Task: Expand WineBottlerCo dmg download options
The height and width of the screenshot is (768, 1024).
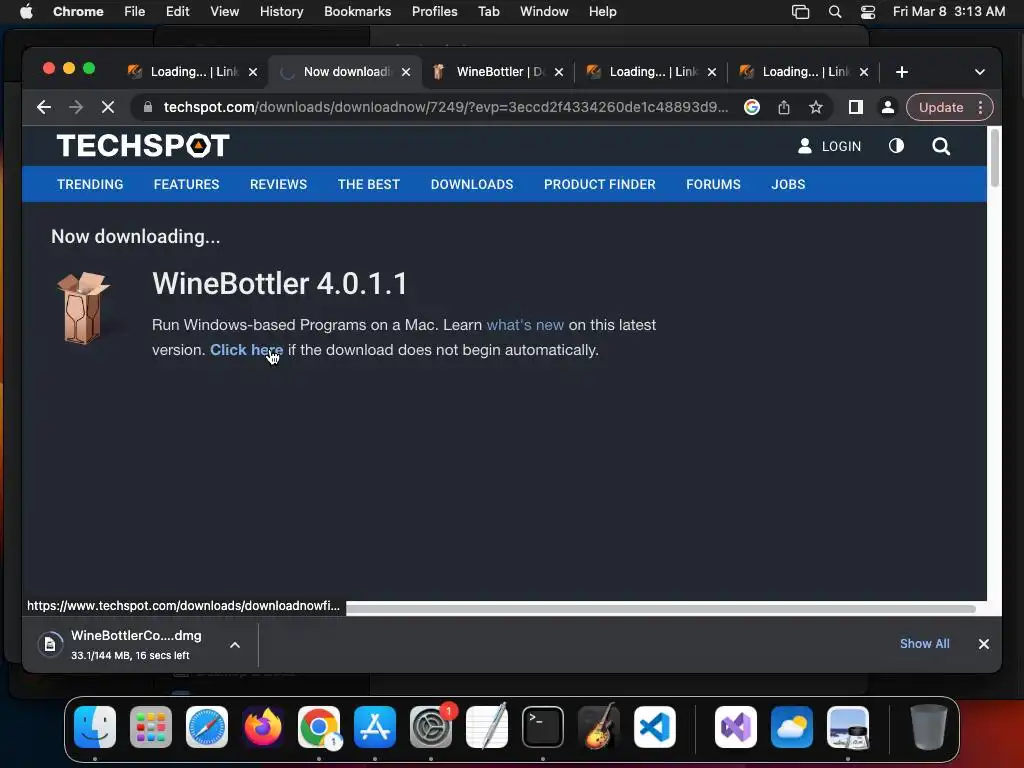Action: tap(235, 645)
